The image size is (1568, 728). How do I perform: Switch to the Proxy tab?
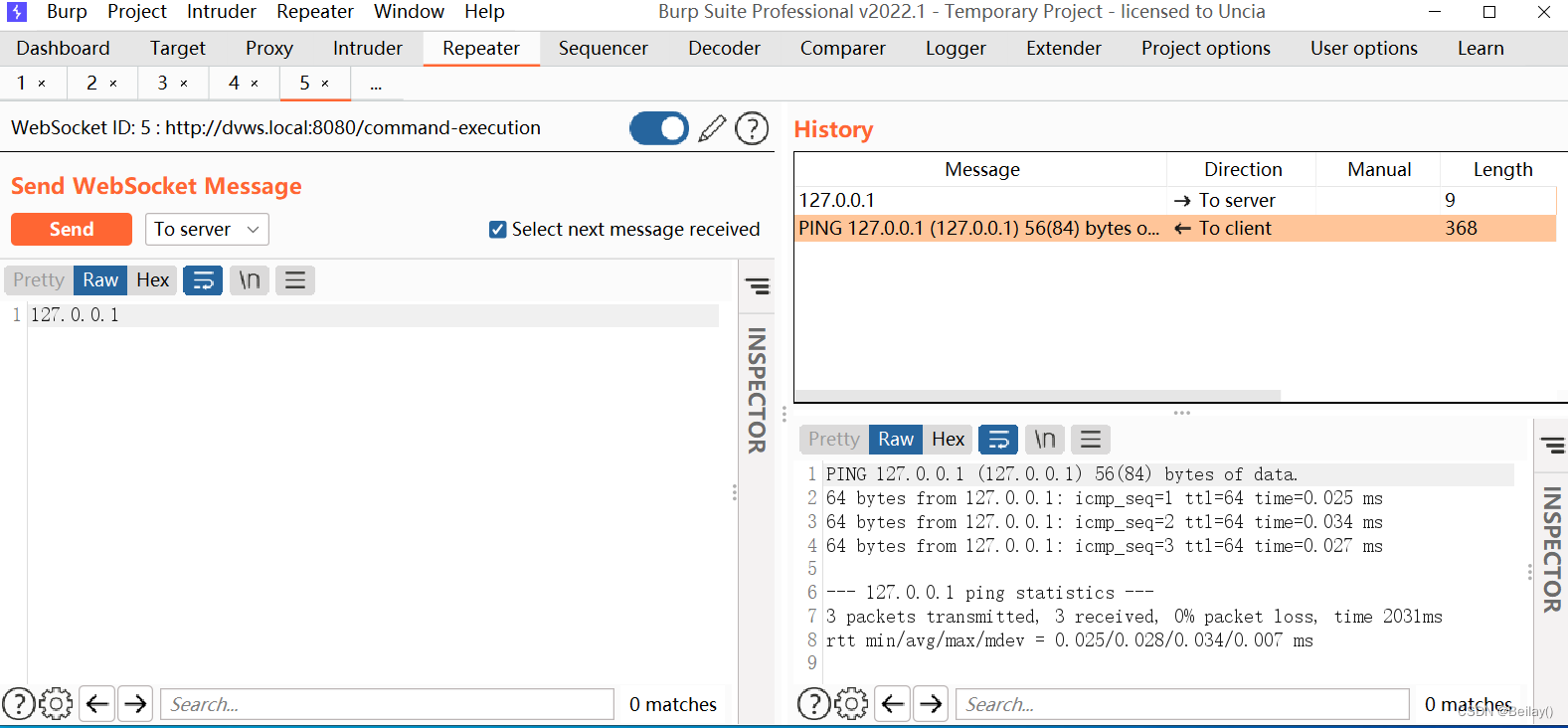269,49
